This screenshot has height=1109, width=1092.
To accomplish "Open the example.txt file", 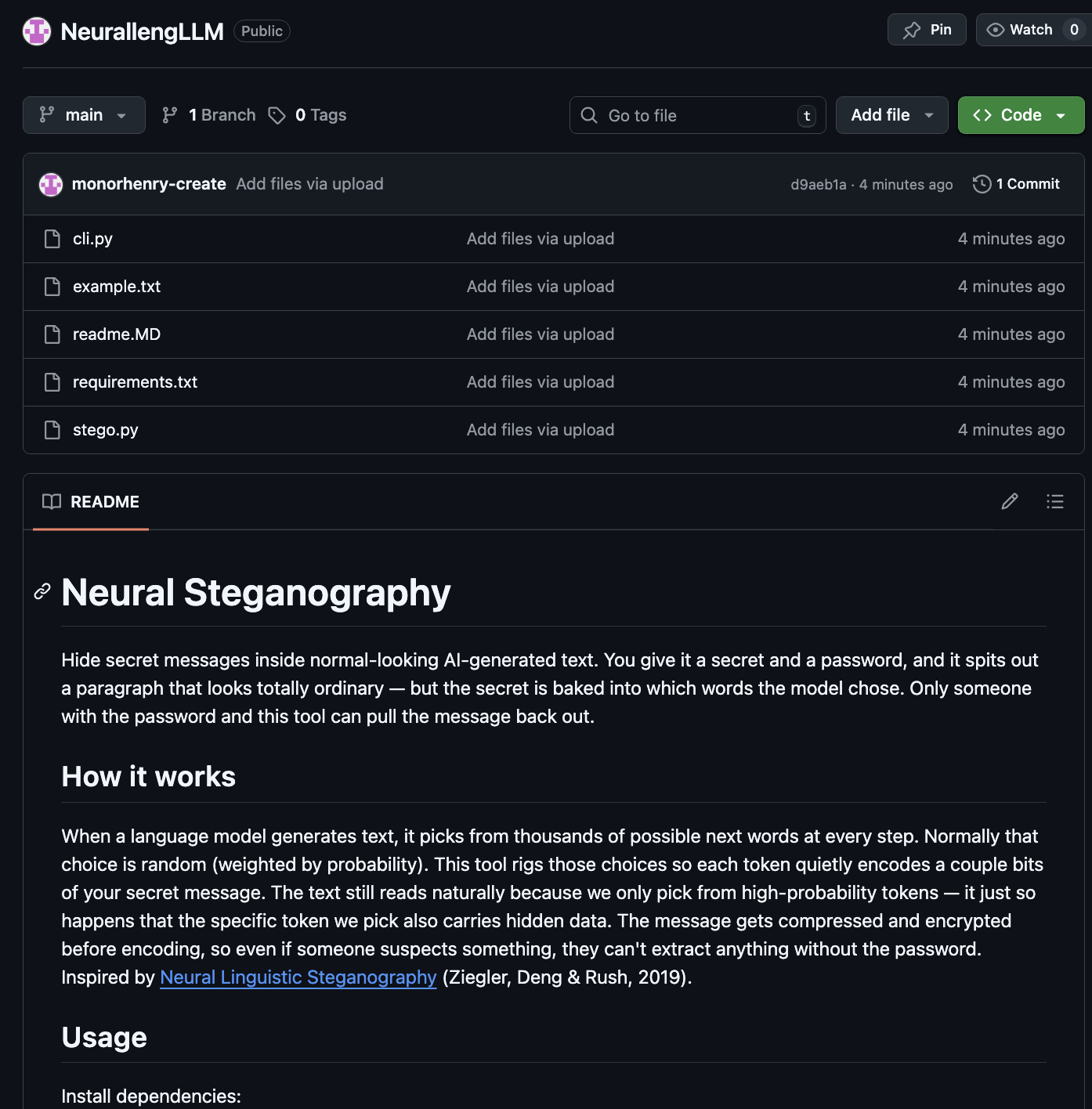I will (x=117, y=287).
